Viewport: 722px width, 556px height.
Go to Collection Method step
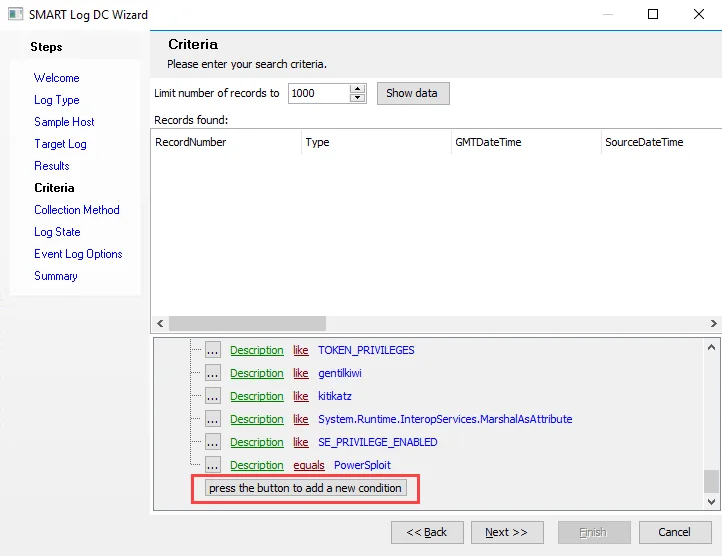(x=77, y=210)
